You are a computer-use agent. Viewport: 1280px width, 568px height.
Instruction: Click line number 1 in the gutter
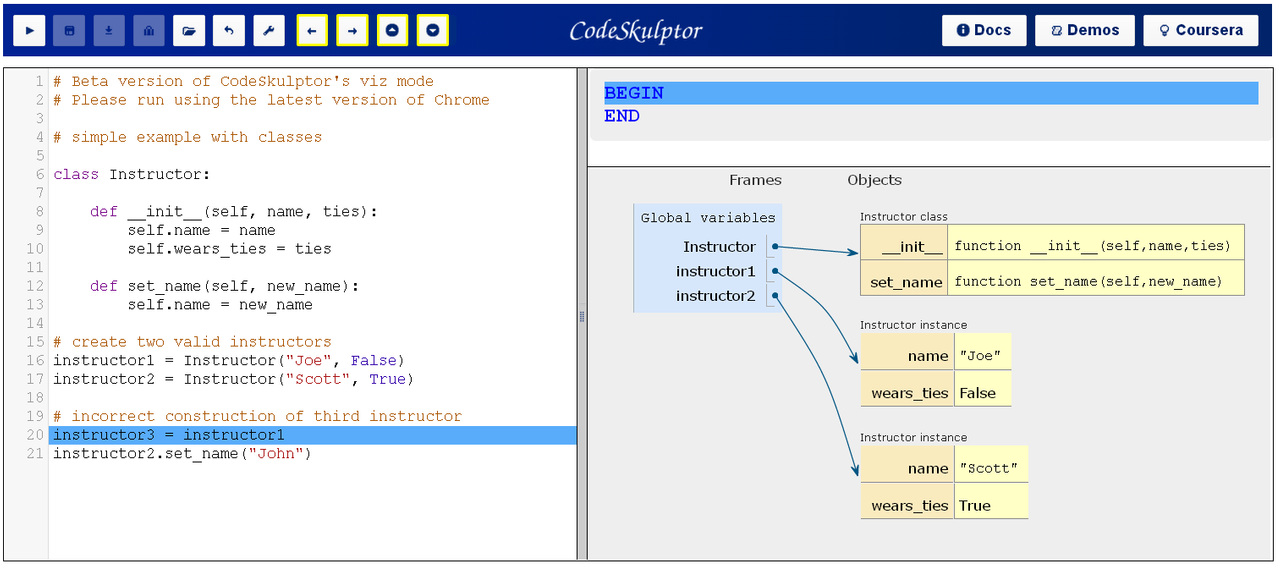pos(39,81)
